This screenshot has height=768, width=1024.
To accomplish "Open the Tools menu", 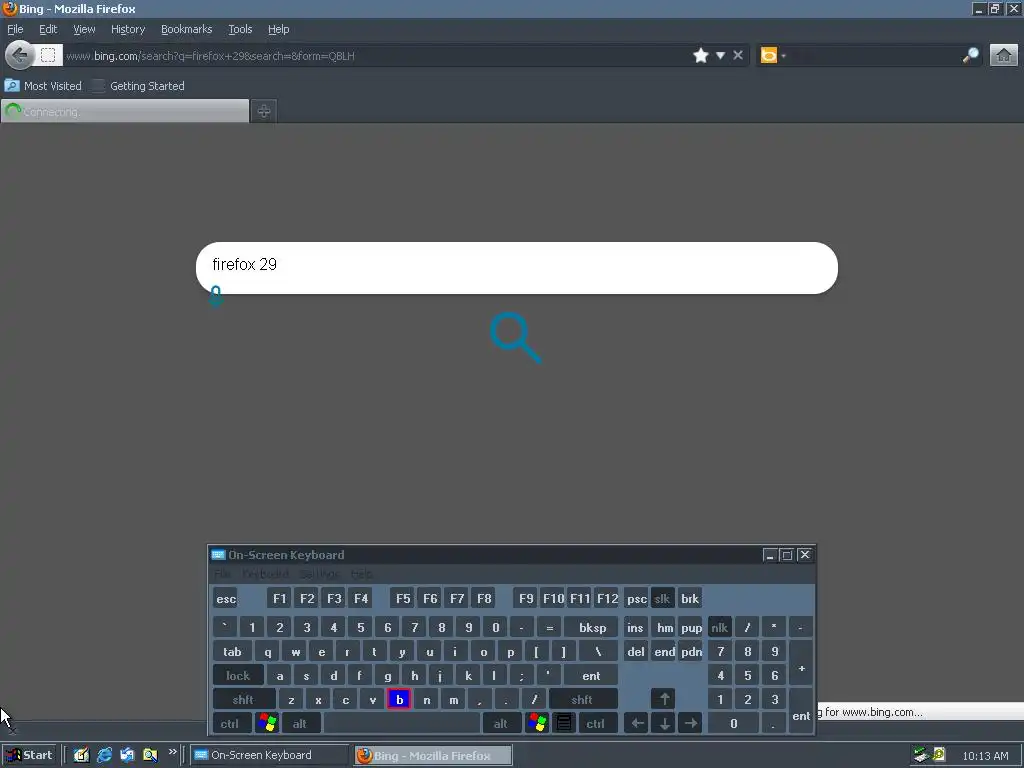I will point(240,29).
